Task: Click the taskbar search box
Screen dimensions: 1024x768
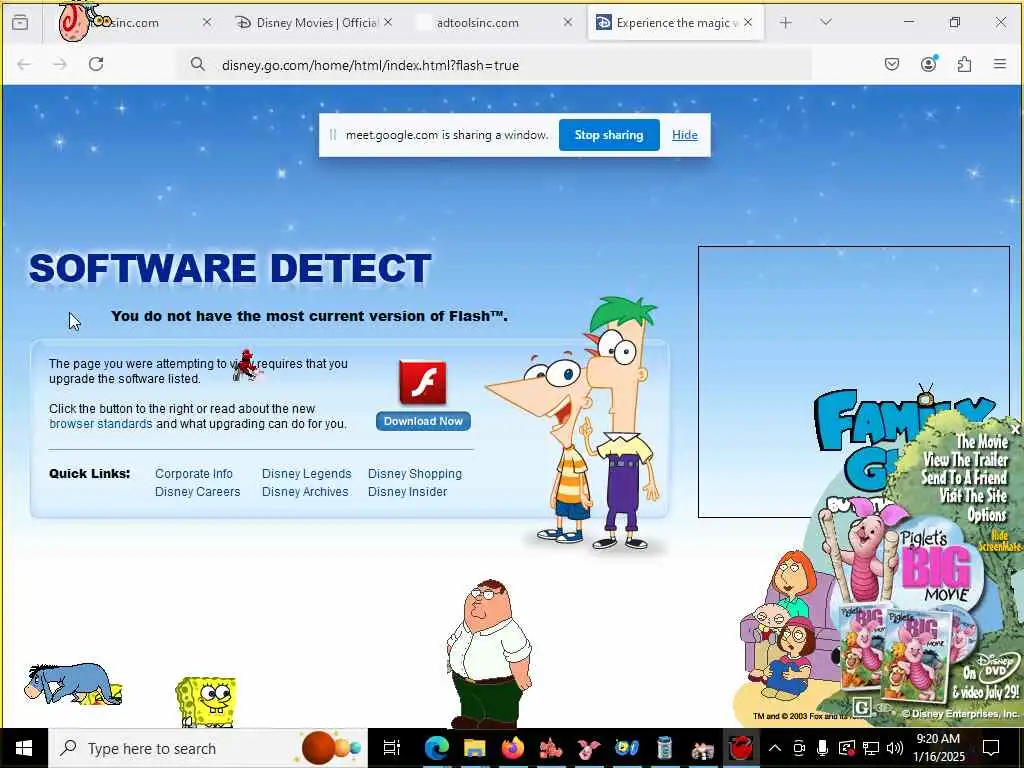Action: coord(208,748)
